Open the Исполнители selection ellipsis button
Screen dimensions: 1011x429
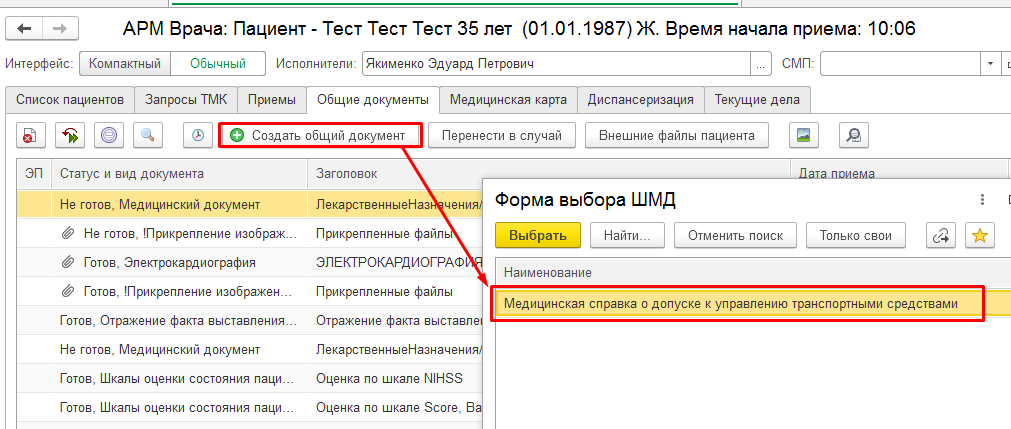762,64
